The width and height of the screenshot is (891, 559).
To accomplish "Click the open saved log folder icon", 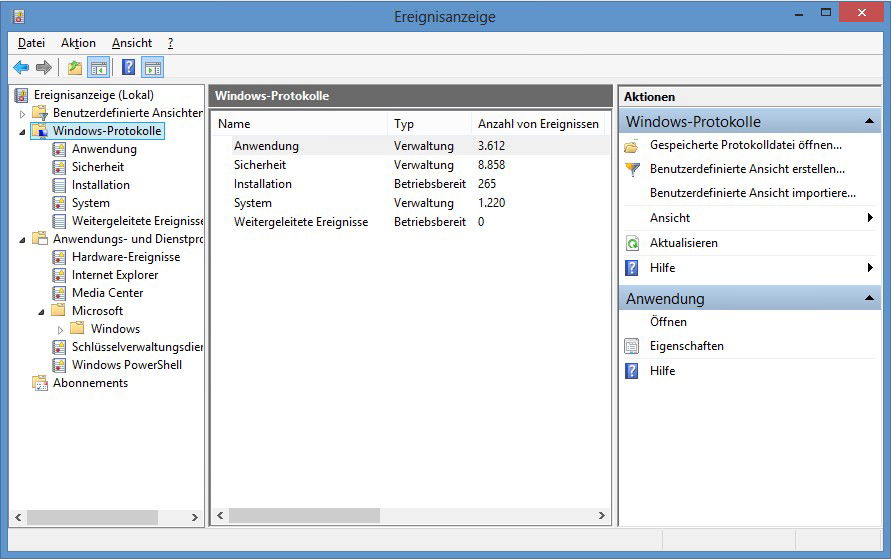I will pos(631,146).
